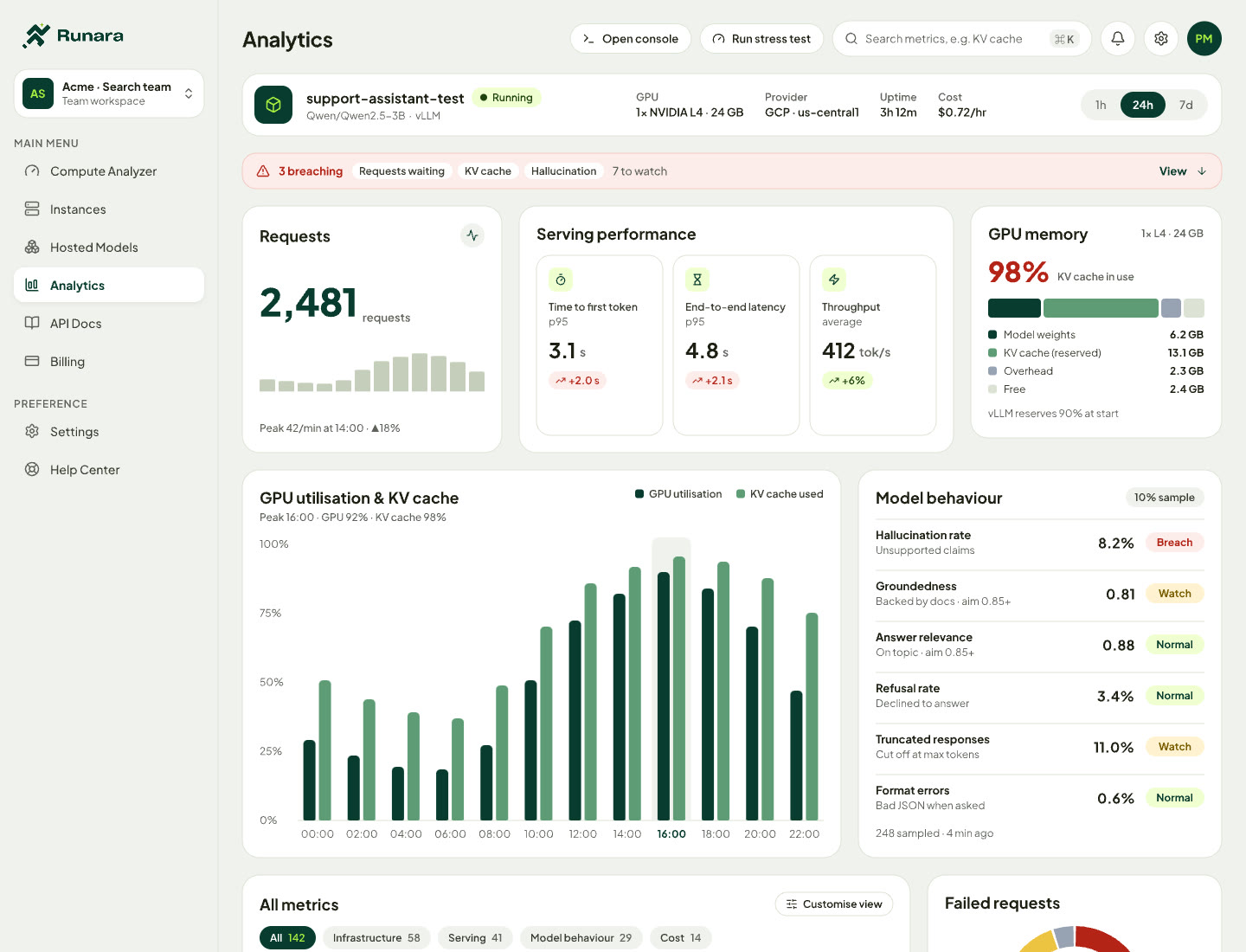
Task: Click the requests activity pulse icon
Action: click(x=472, y=235)
